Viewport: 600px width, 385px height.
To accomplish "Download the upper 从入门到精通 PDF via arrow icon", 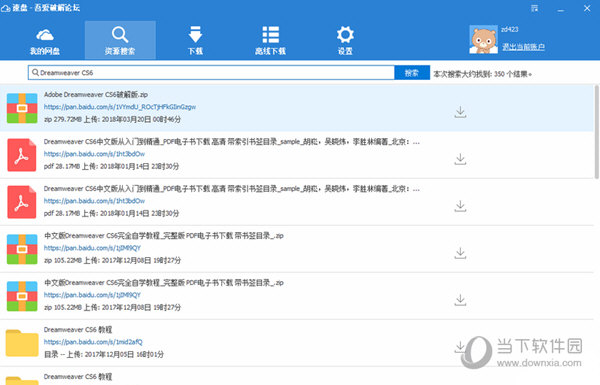I will coord(460,159).
